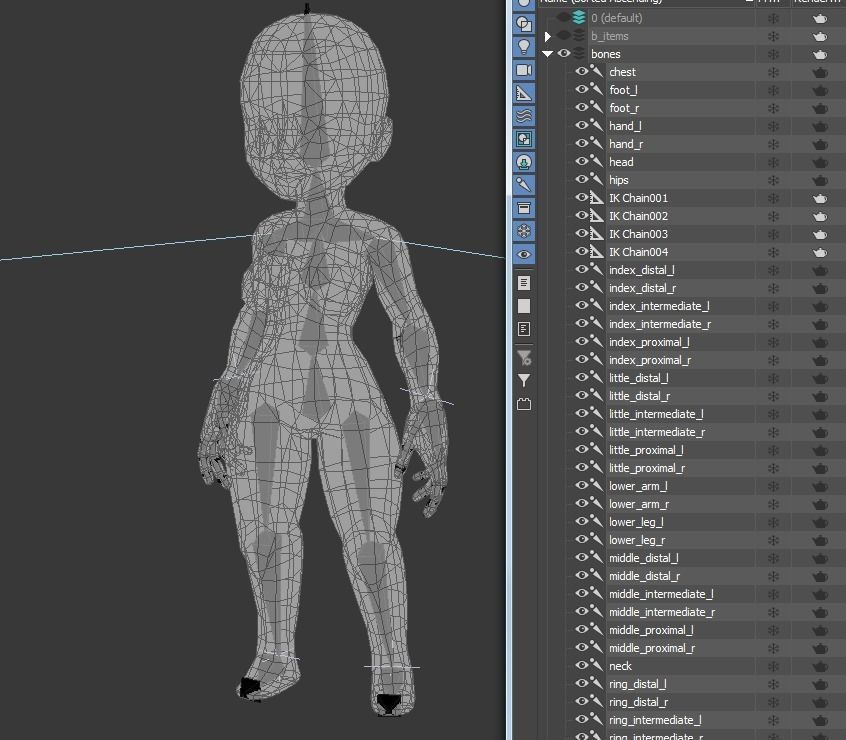Toggle the Display Shapes filter icon

pyautogui.click(x=523, y=24)
